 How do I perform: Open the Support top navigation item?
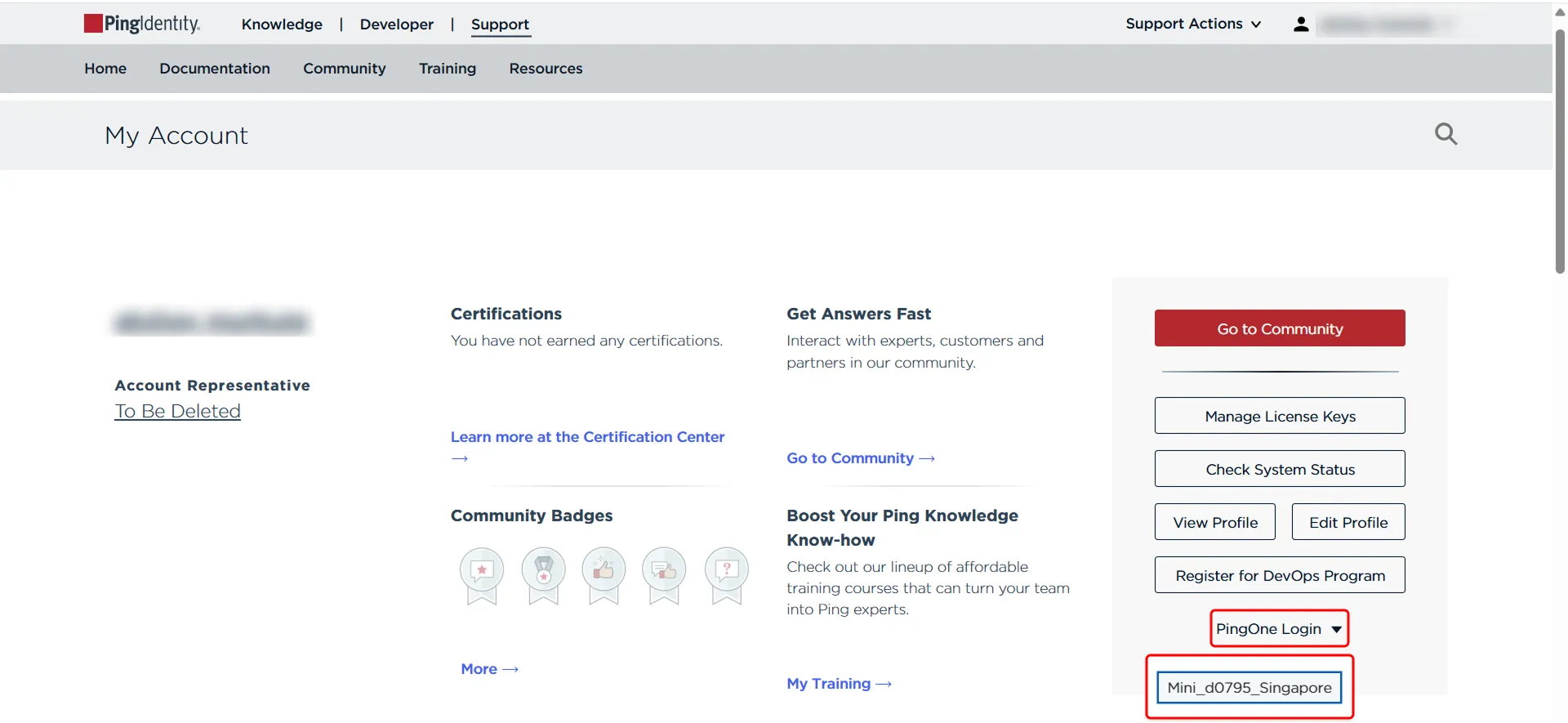pos(500,25)
